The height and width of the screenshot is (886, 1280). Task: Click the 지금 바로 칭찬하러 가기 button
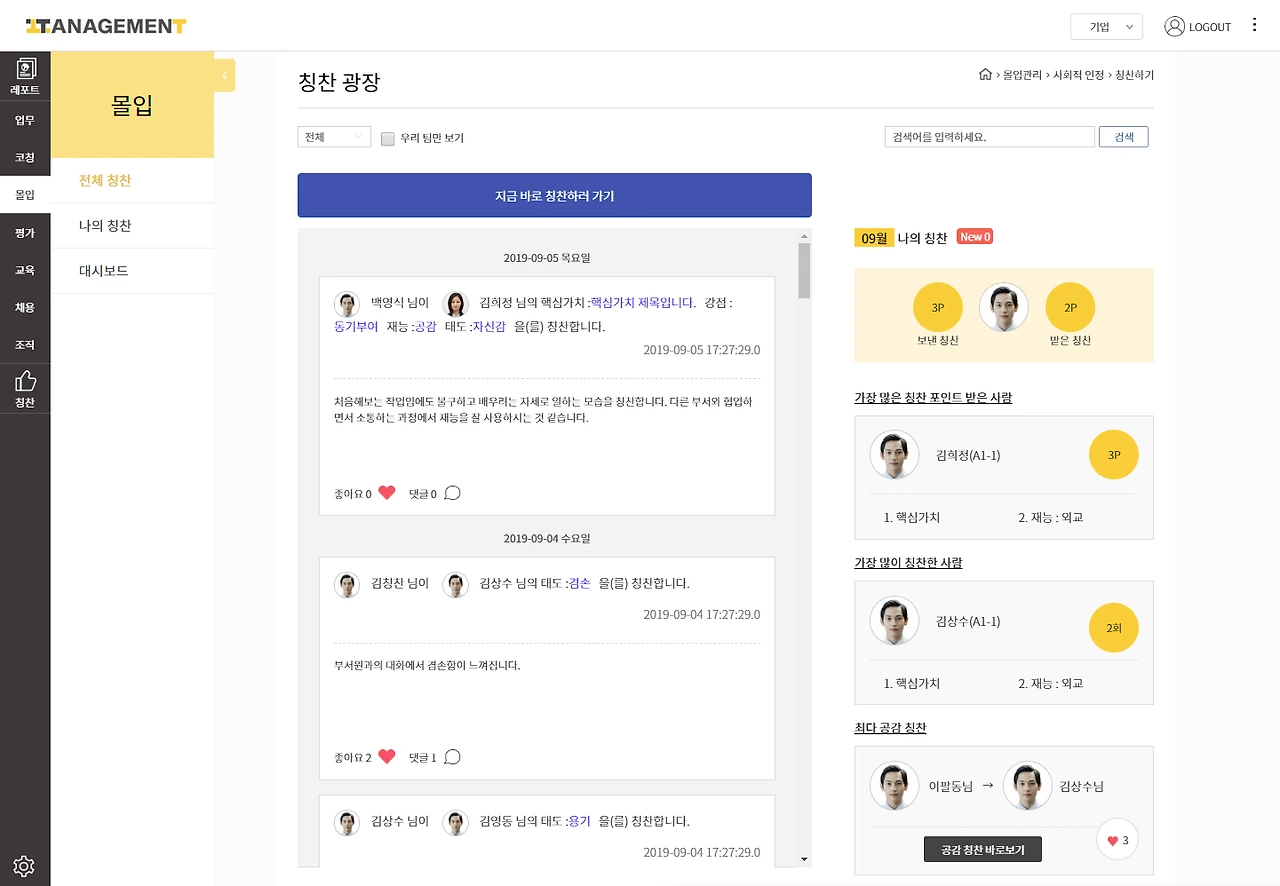pyautogui.click(x=554, y=195)
